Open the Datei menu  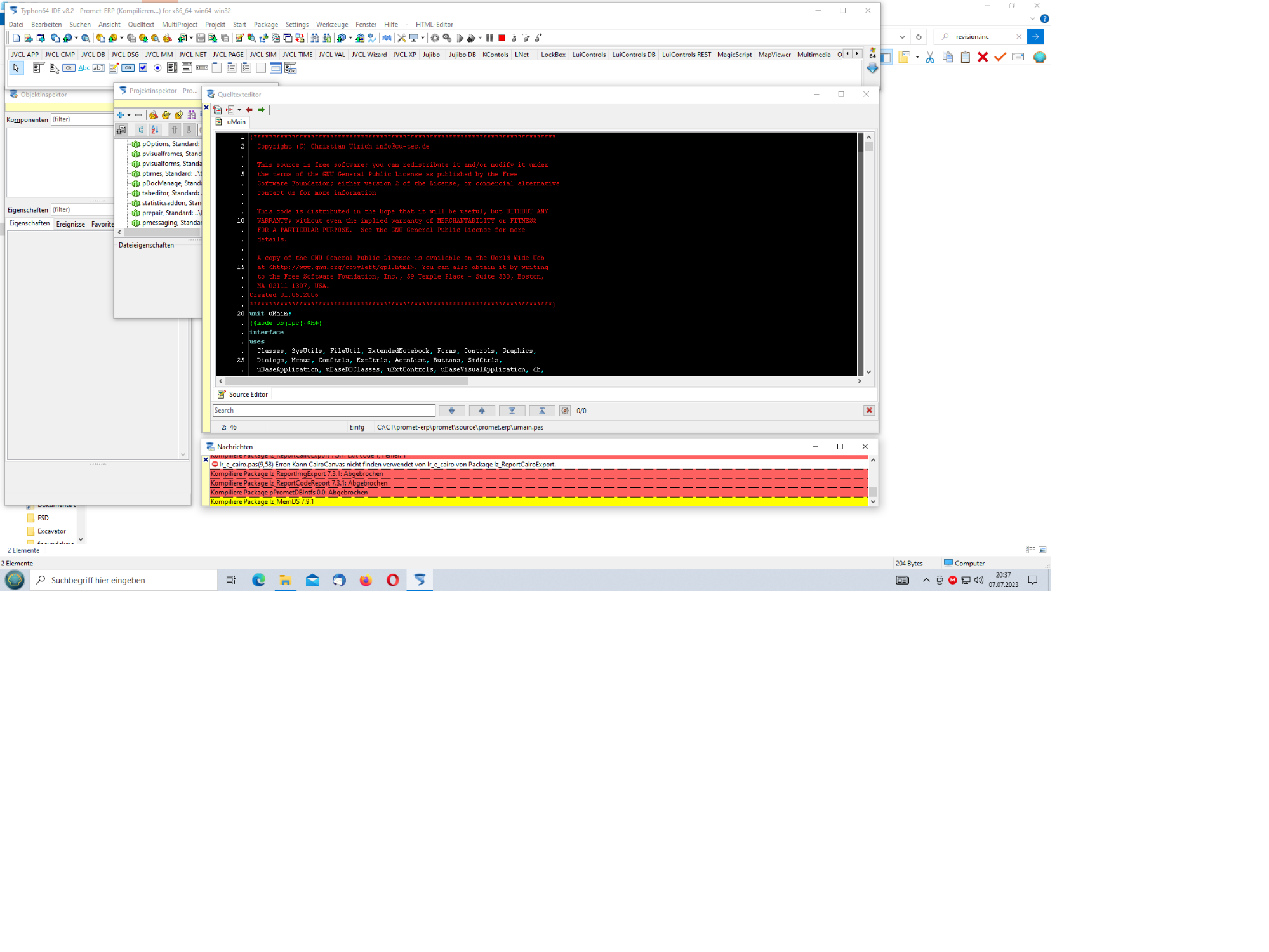pos(16,25)
